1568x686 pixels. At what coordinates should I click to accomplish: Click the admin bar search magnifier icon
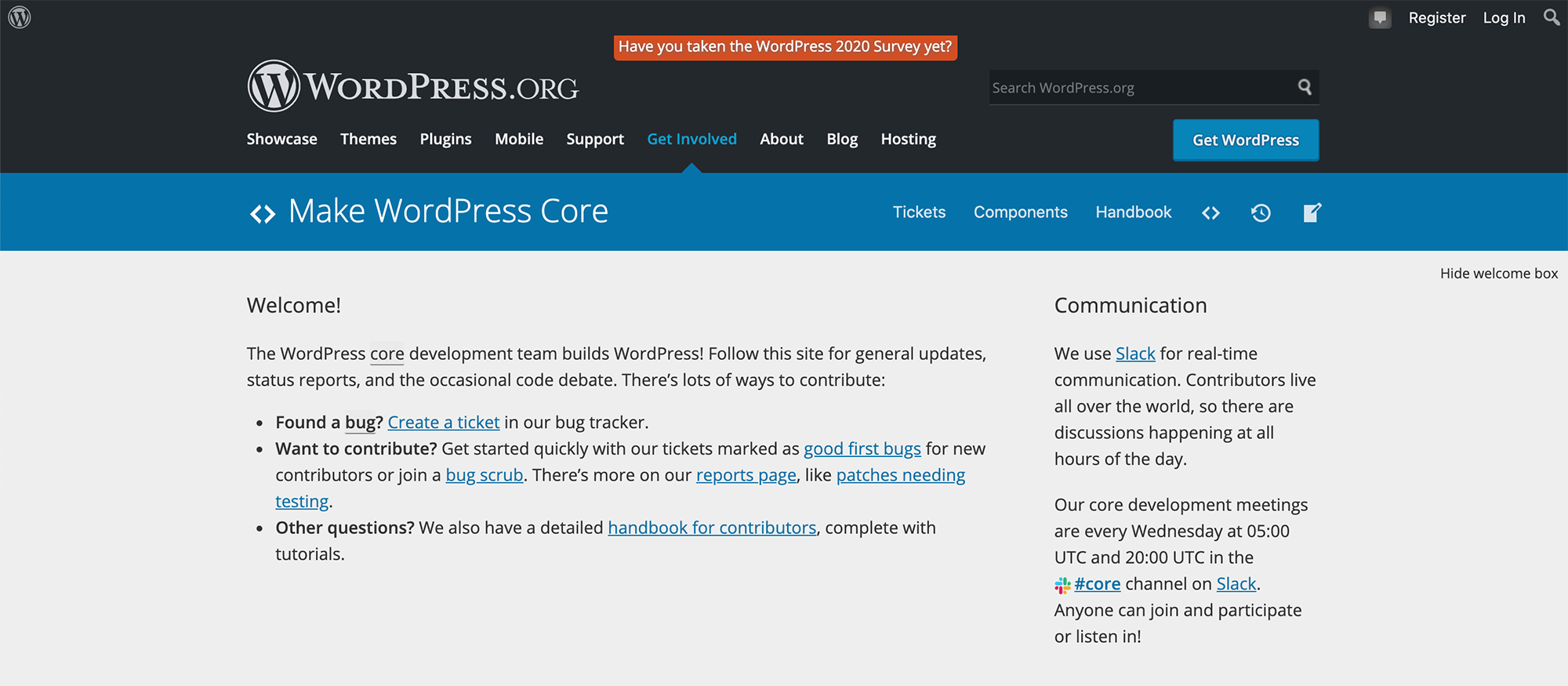click(1551, 17)
